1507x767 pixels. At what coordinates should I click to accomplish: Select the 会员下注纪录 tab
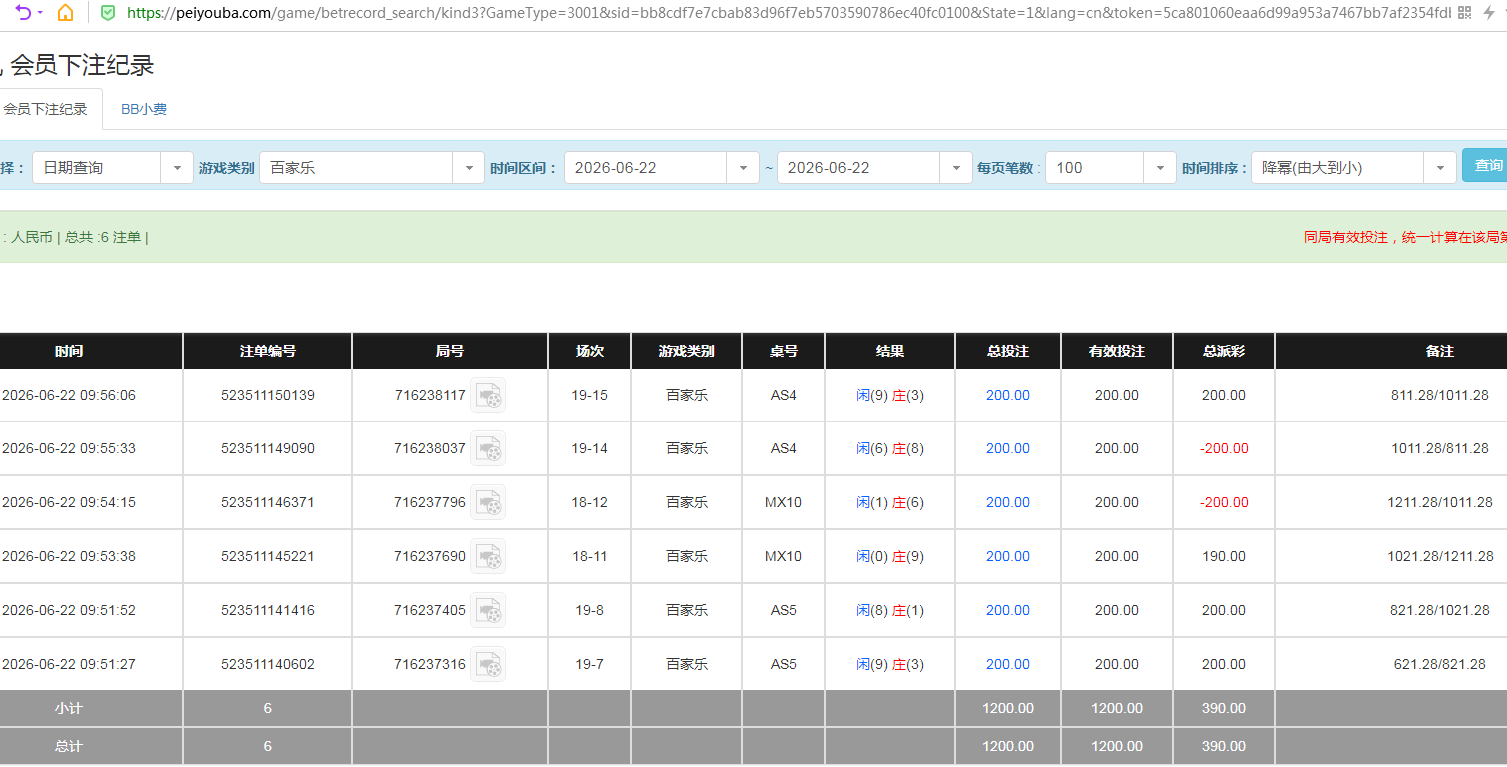(x=46, y=109)
